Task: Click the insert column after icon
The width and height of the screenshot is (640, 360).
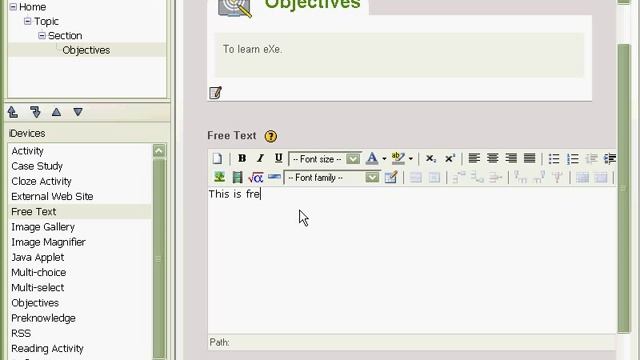Action: click(x=539, y=177)
